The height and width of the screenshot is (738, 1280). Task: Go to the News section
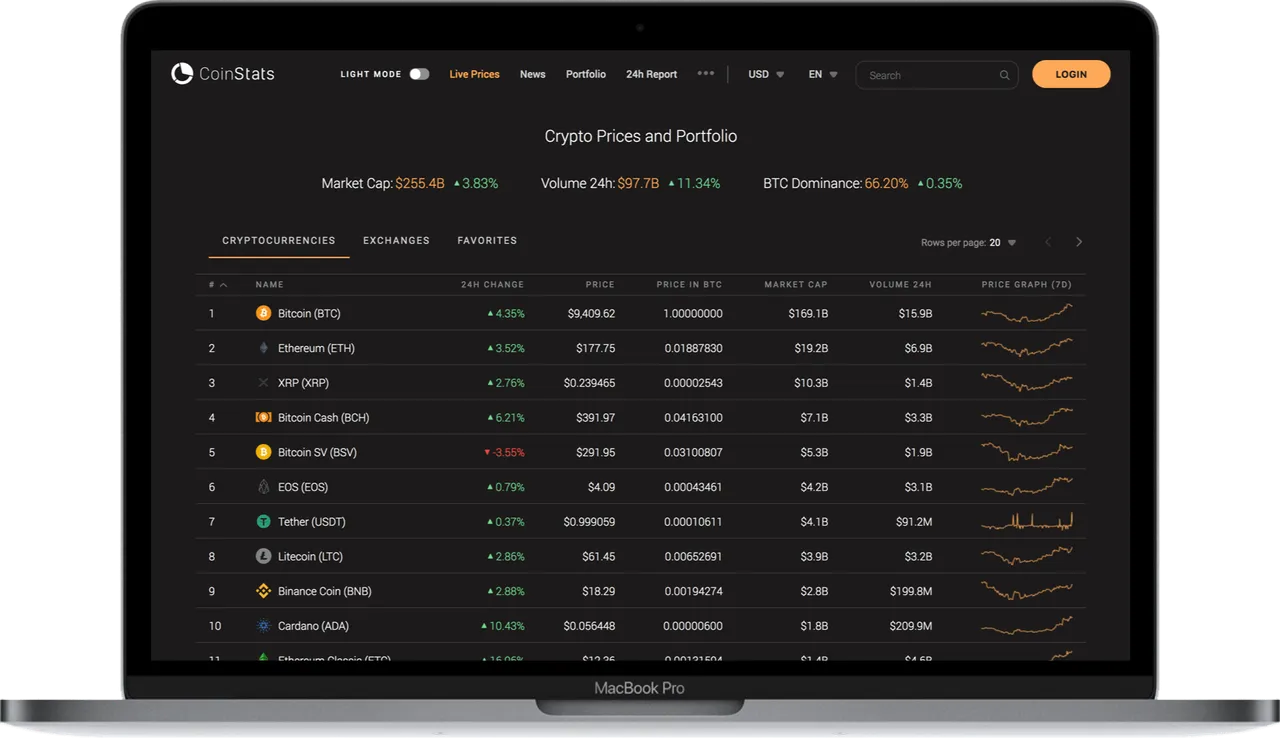[533, 74]
